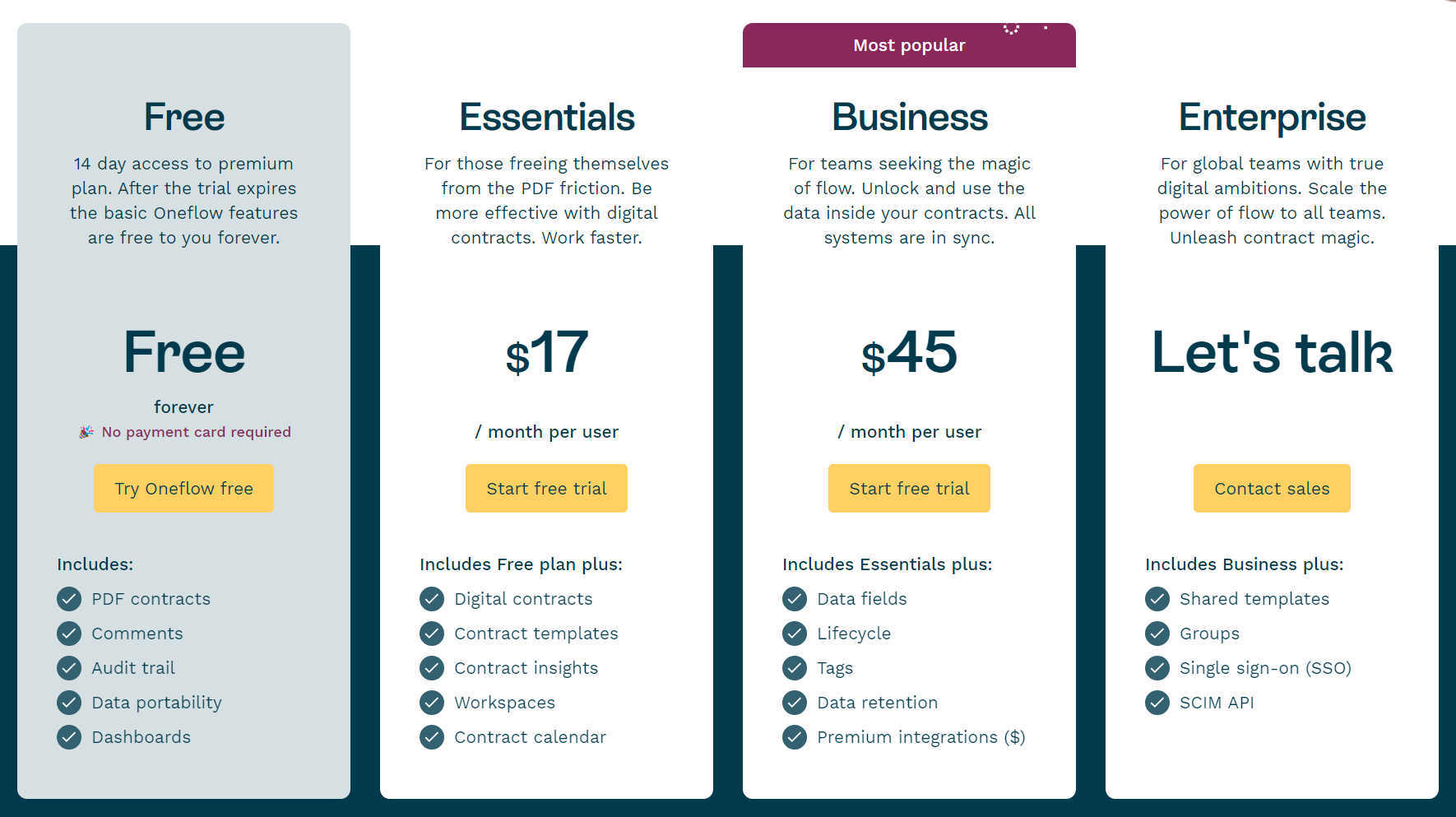Click the Try Oneflow free button
Image resolution: width=1456 pixels, height=817 pixels.
coord(183,488)
